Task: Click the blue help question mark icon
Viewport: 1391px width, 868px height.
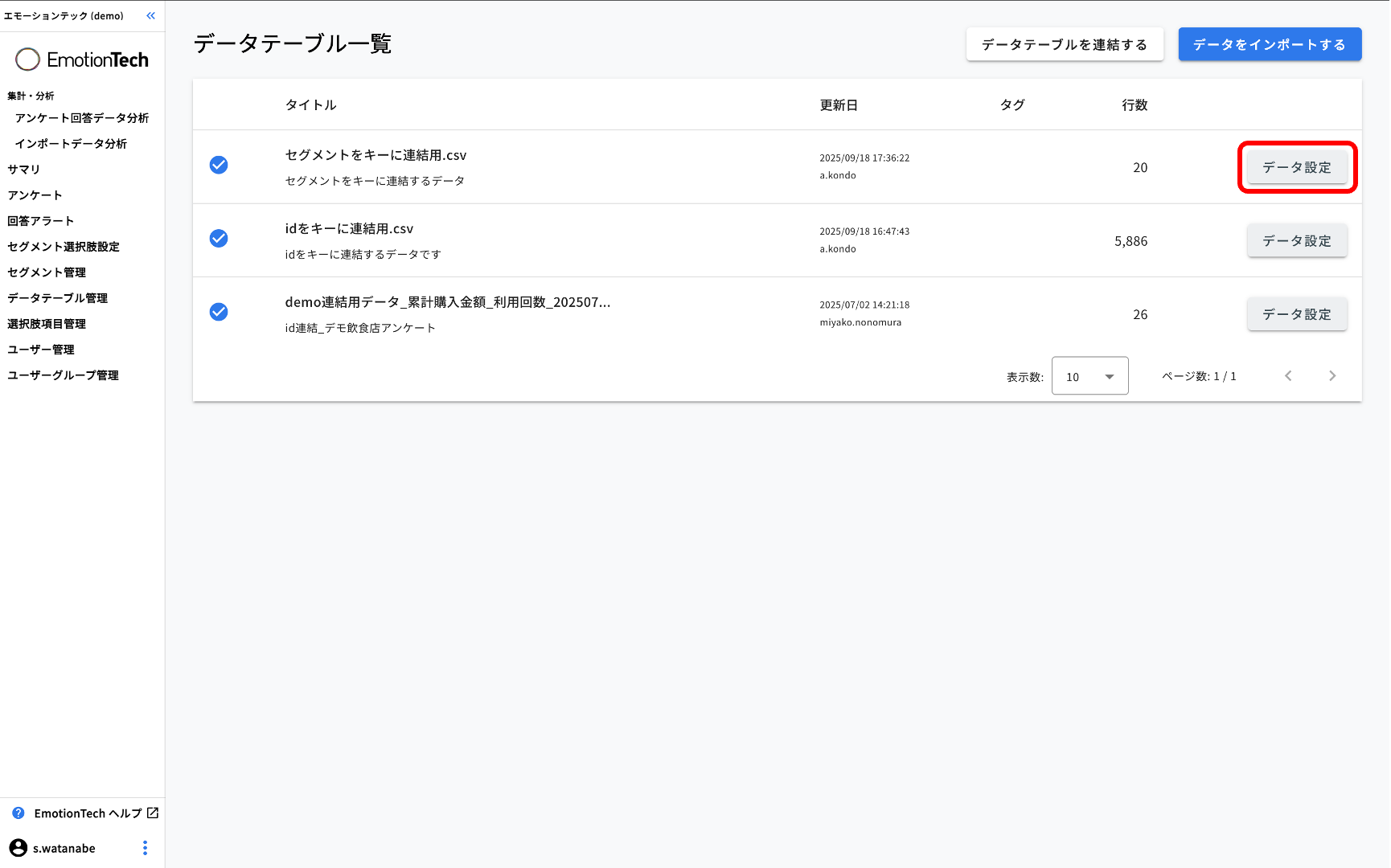Action: [18, 813]
